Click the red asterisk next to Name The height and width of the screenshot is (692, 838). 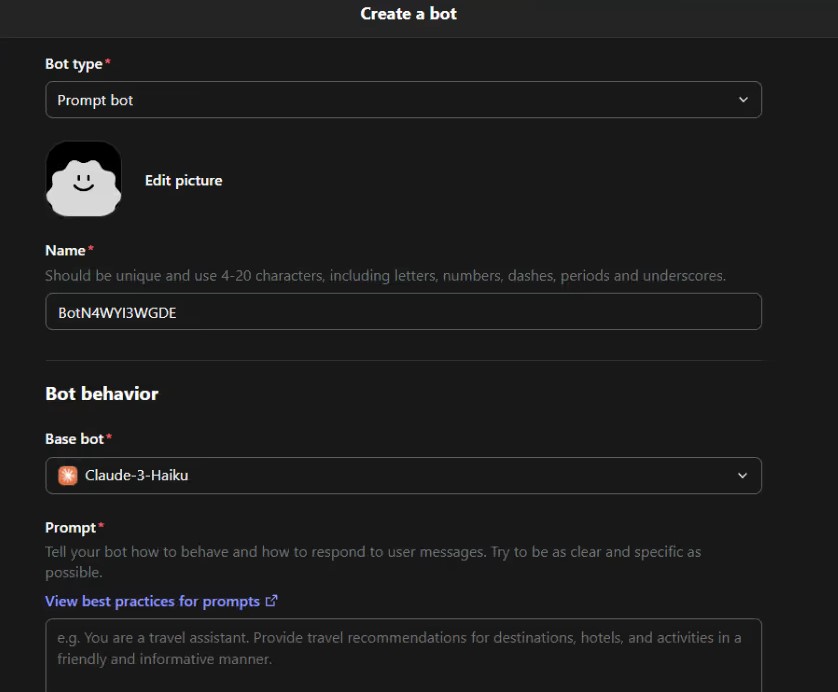pyautogui.click(x=90, y=248)
